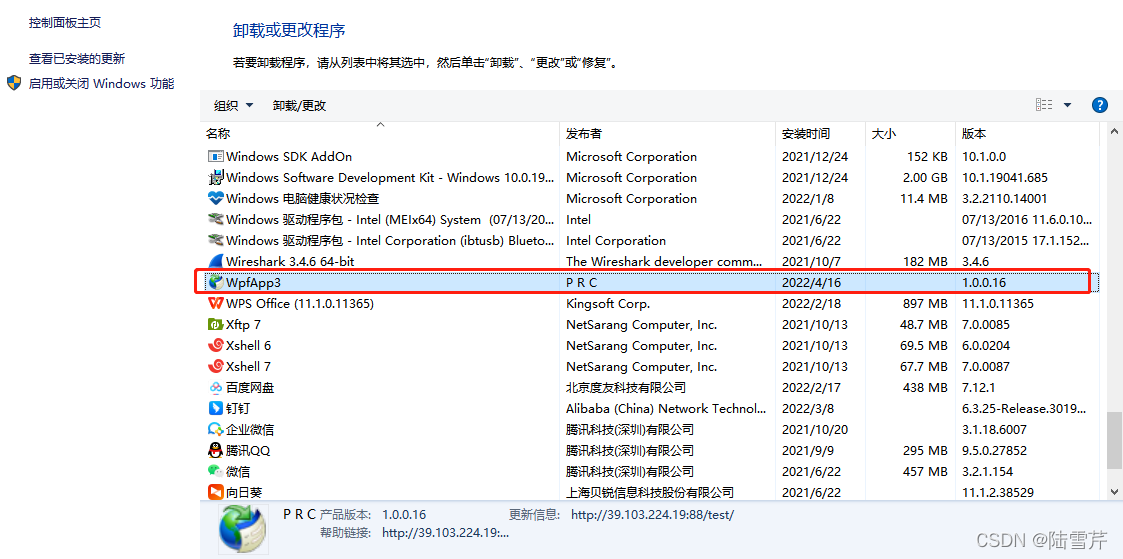Open 启用或关闭 Windows 功能 link
The height and width of the screenshot is (559, 1123).
[x=101, y=83]
